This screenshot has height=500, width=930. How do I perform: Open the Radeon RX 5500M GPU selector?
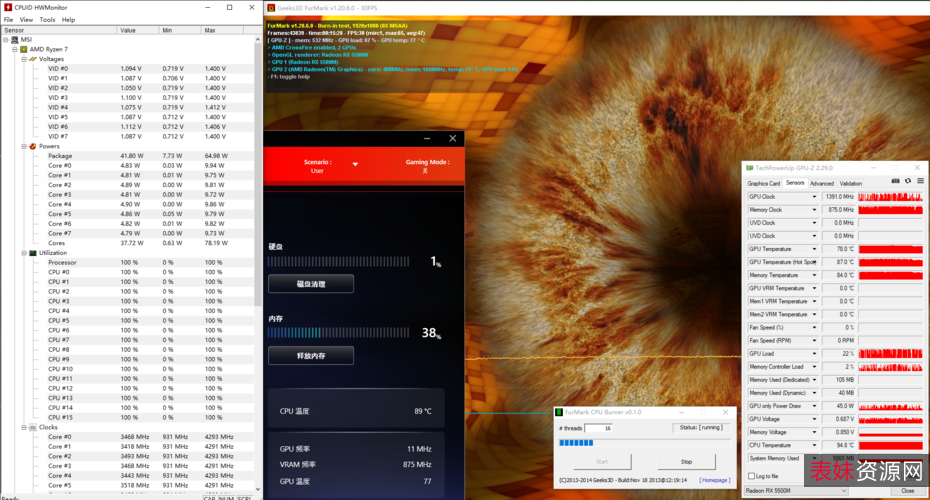(797, 491)
